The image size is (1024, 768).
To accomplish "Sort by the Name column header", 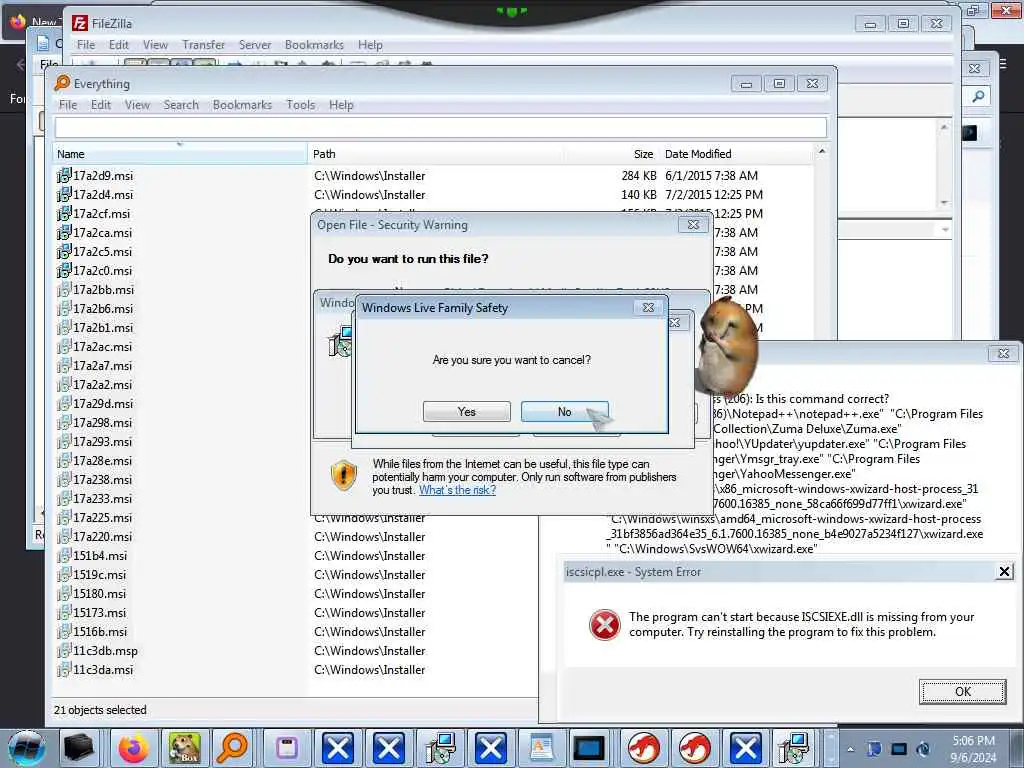I will click(179, 154).
